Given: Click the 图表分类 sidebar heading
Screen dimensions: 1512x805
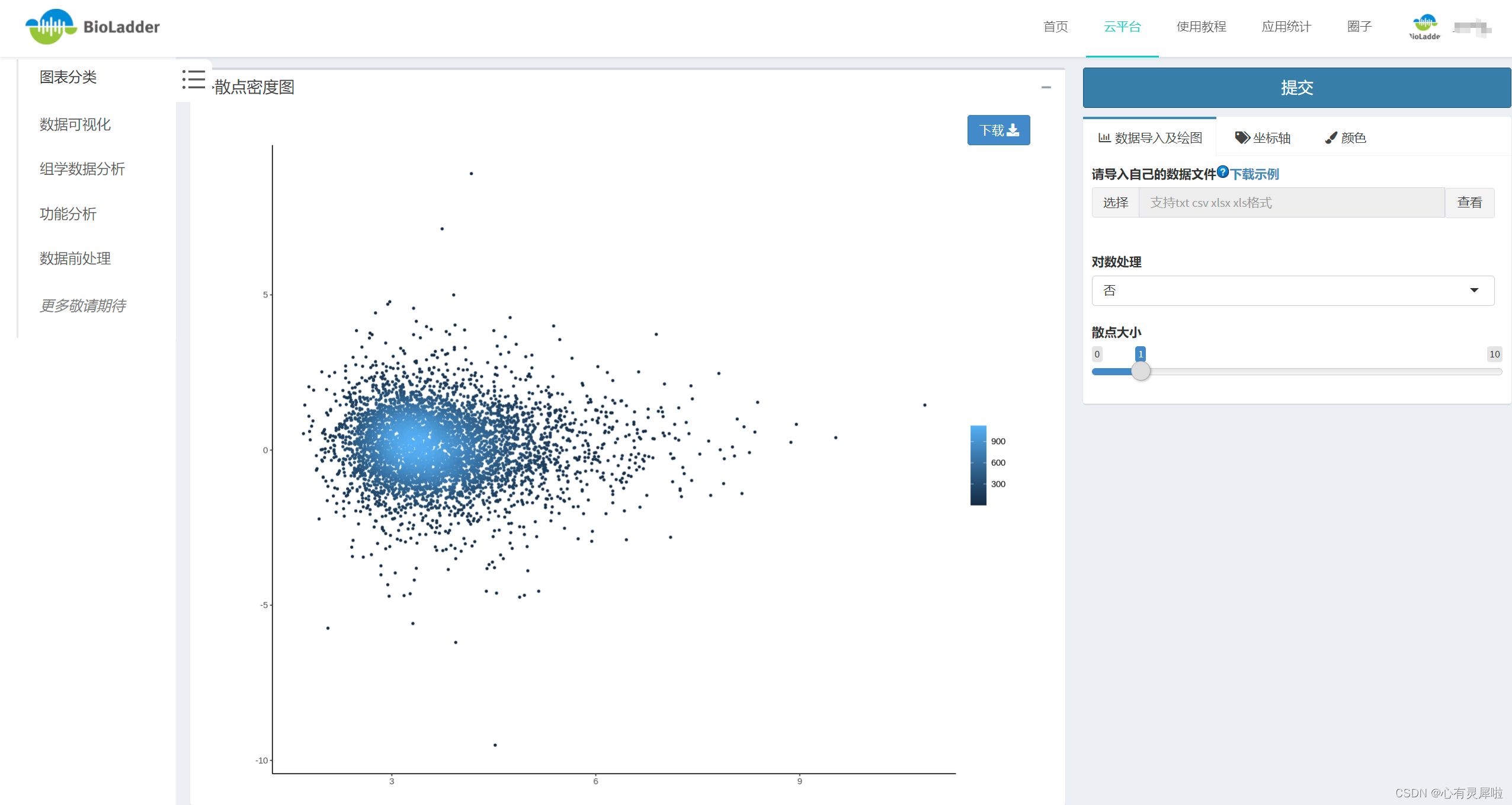Looking at the screenshot, I should (68, 77).
